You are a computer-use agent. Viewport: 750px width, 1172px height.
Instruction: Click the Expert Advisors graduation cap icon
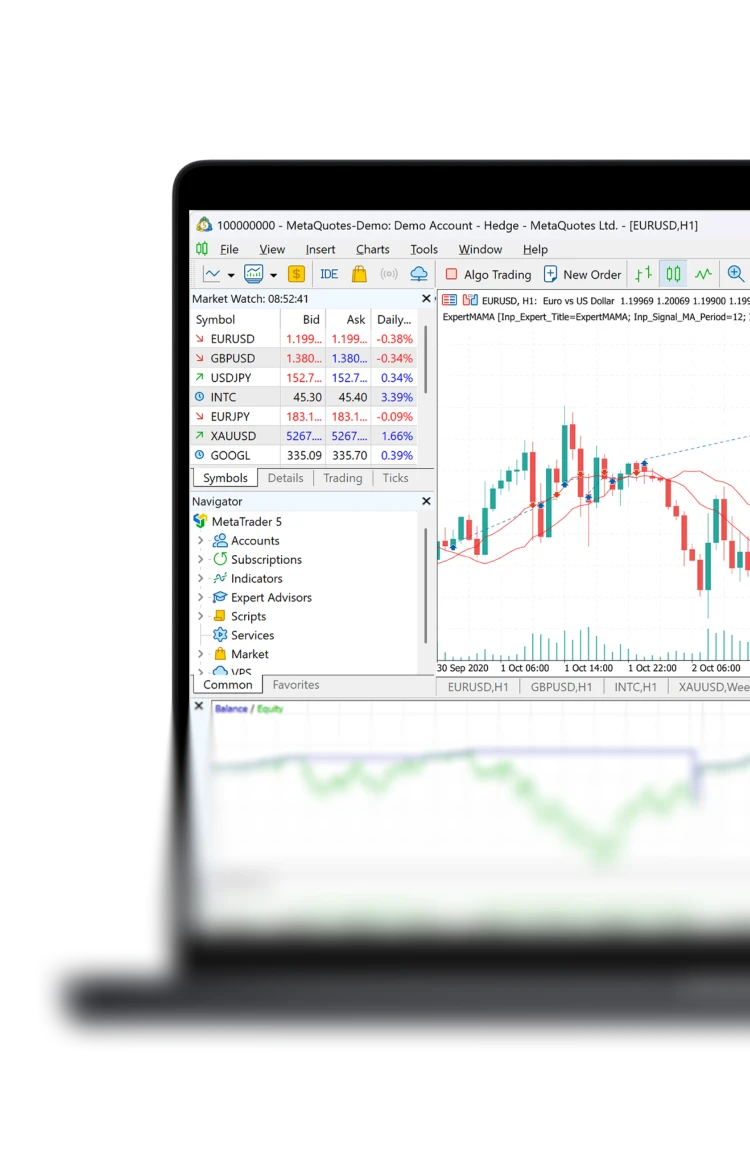pyautogui.click(x=220, y=597)
